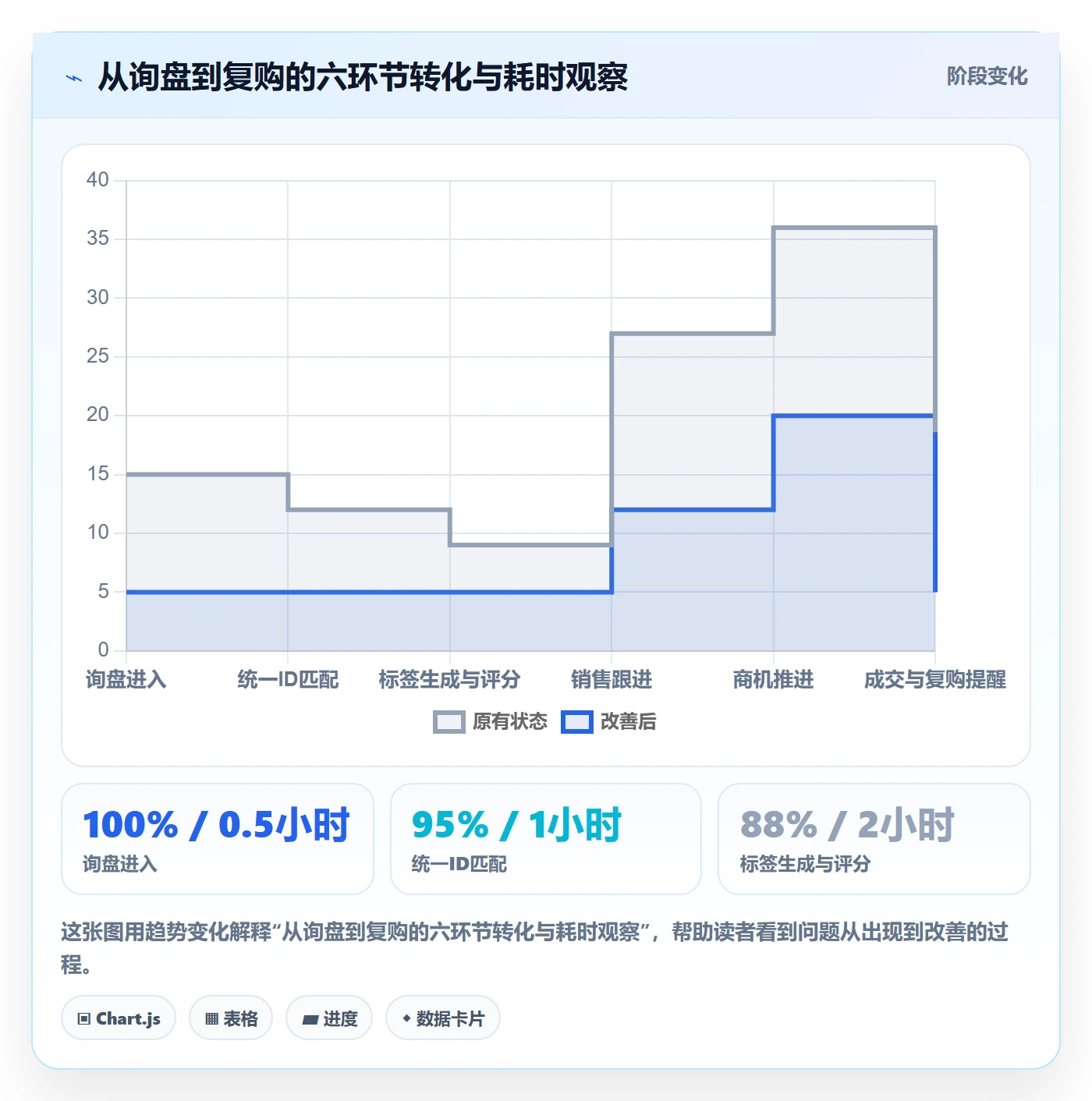Click the 阶段变化 label in header

pos(987,76)
